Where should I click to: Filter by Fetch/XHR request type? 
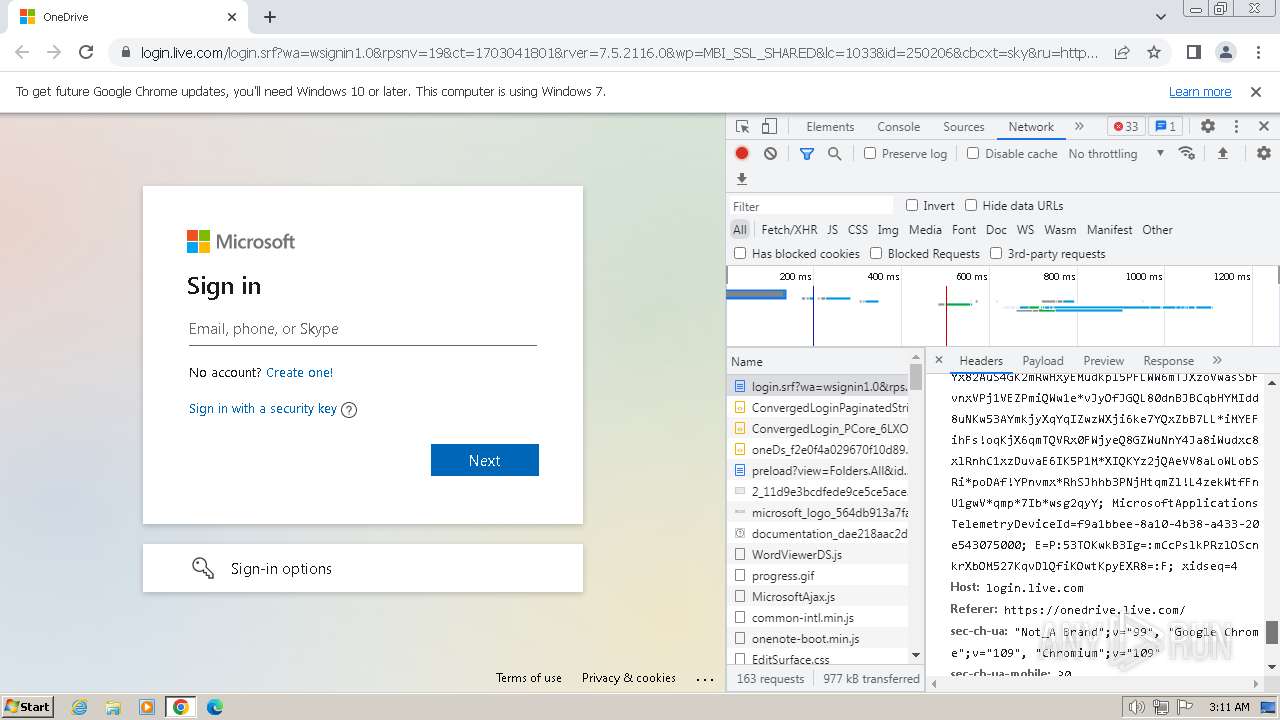tap(789, 229)
